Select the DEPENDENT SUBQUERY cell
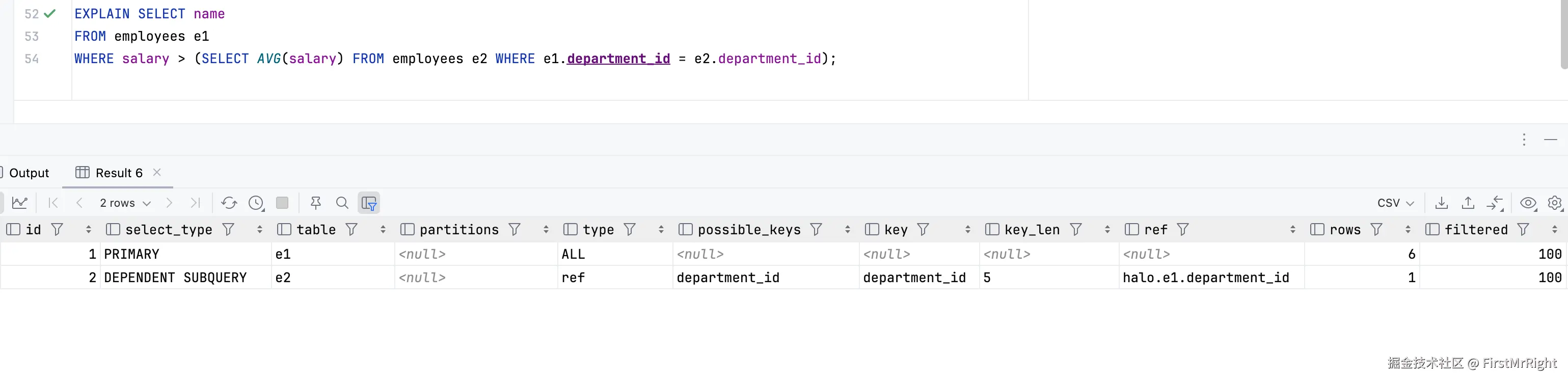Screen dimensions: 1568x382 (x=175, y=278)
